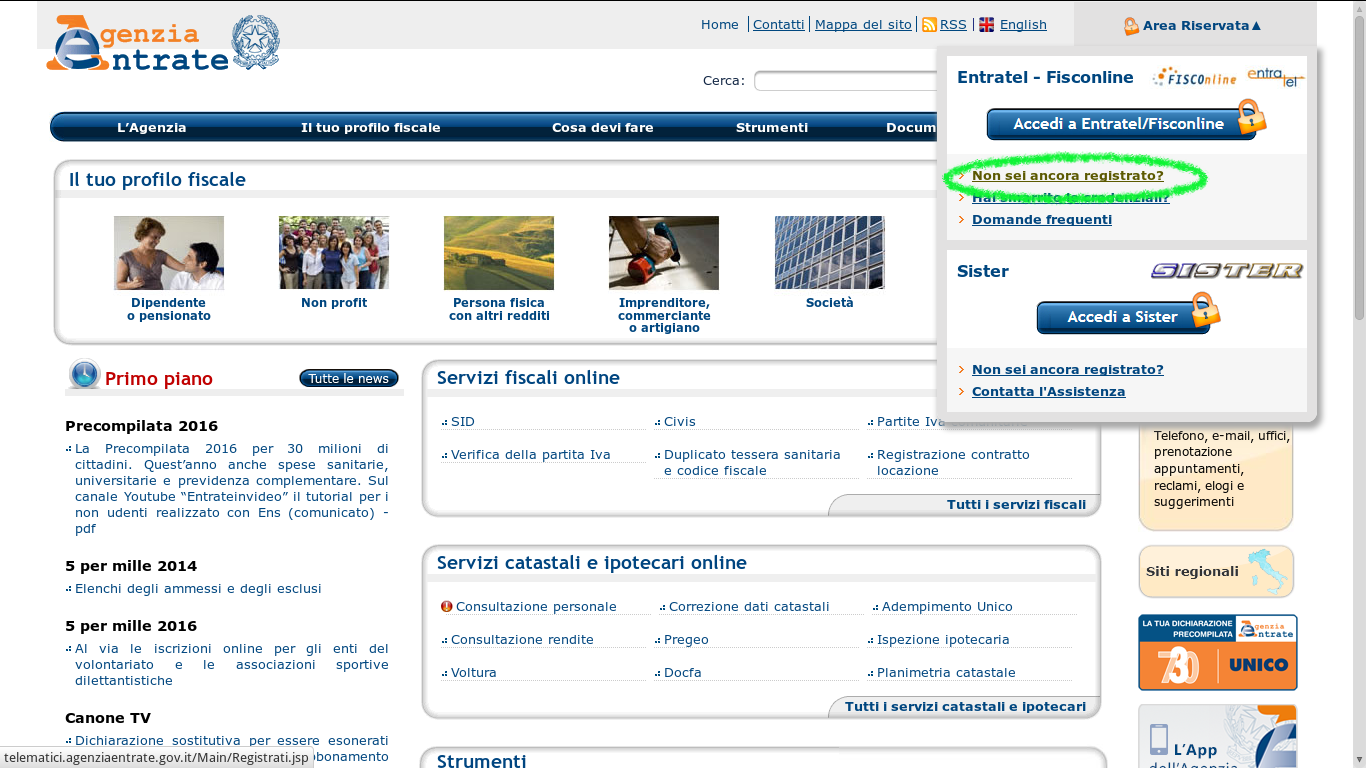Select the Imprenditore artigiano photo
Viewport: 1366px width, 768px height.
[664, 253]
